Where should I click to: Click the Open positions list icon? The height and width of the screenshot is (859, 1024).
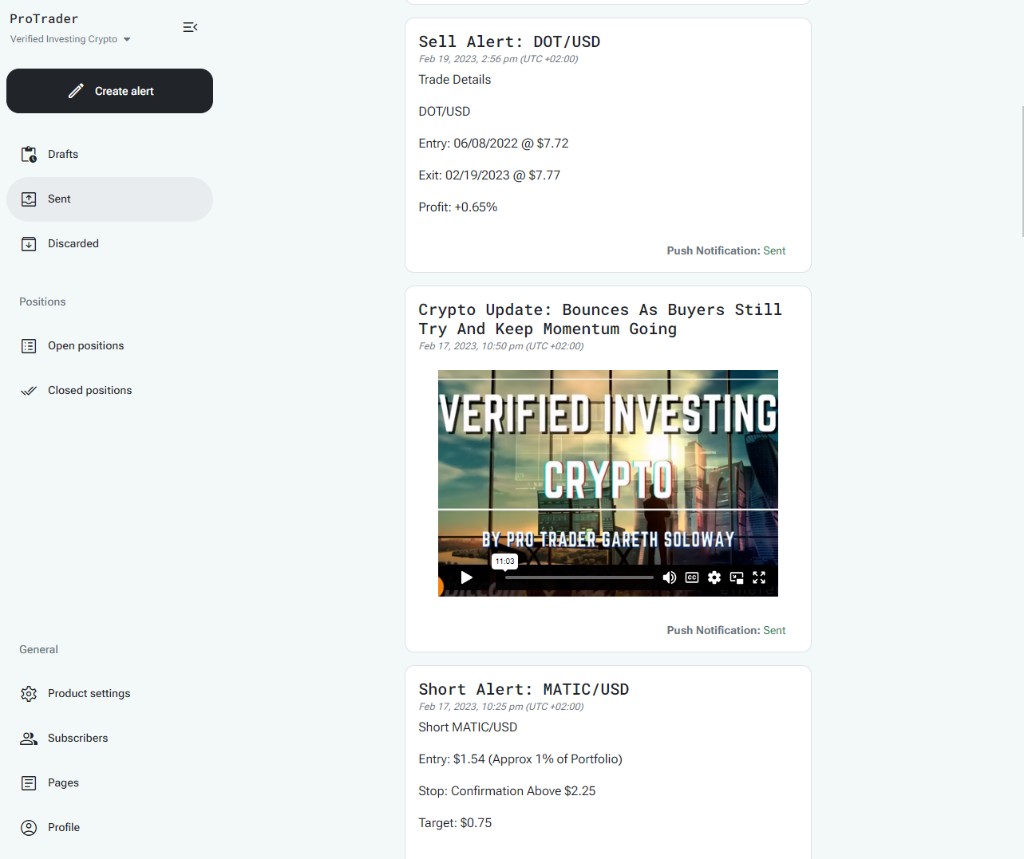coord(29,346)
